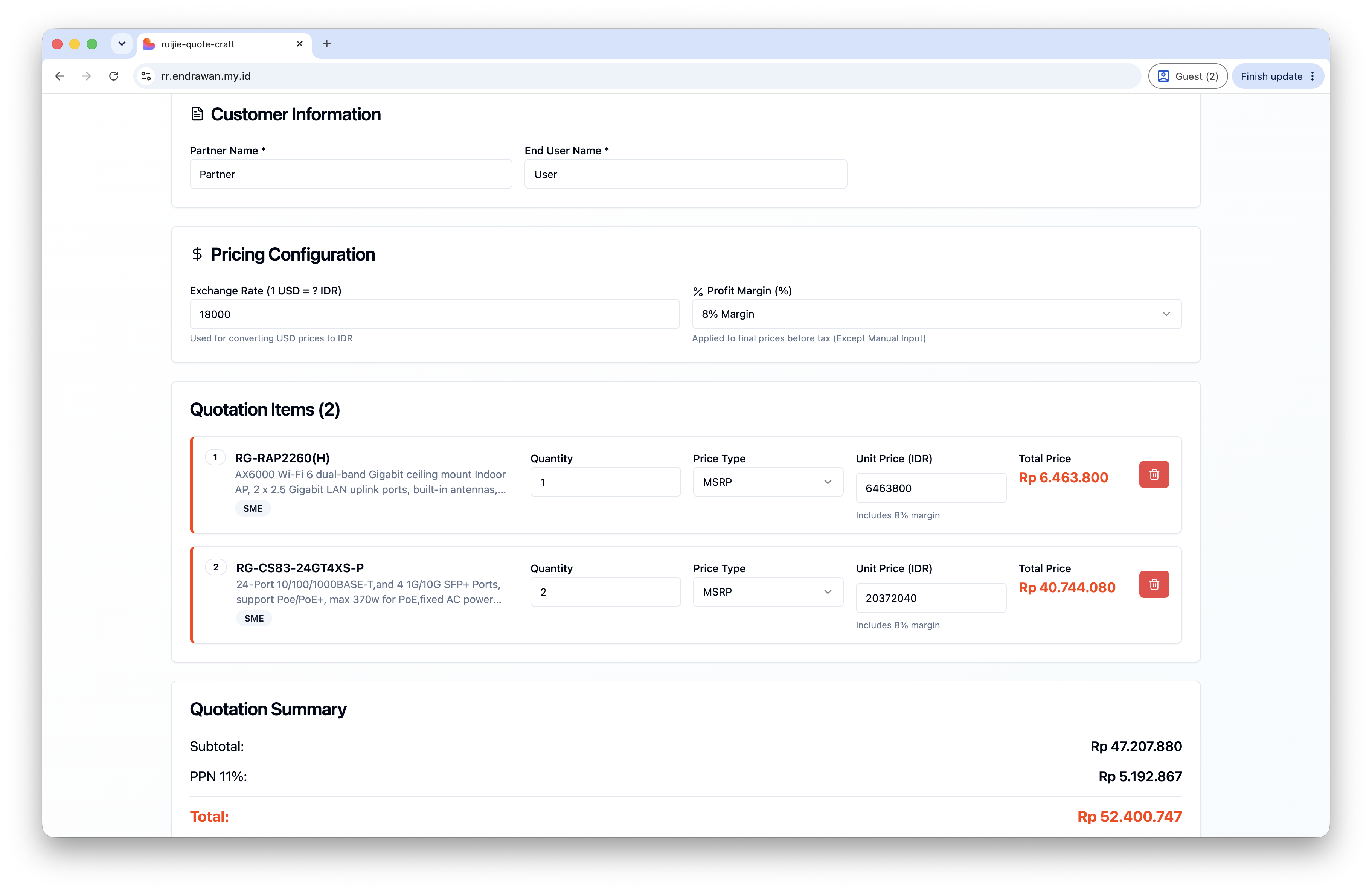The height and width of the screenshot is (893, 1372).
Task: Delete the RG-RAP2260(H) quotation item
Action: click(x=1154, y=474)
